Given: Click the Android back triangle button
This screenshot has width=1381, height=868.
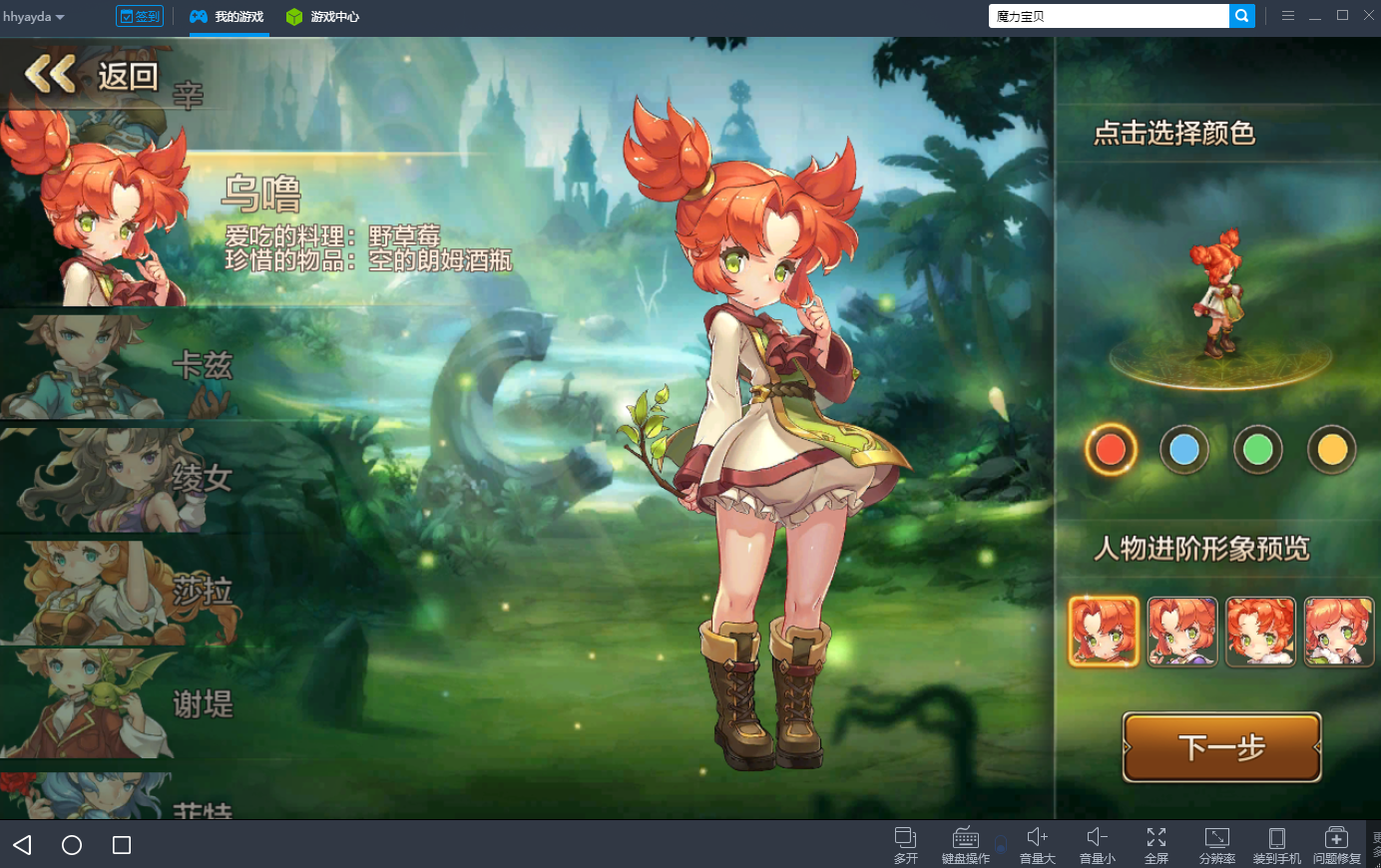Looking at the screenshot, I should pyautogui.click(x=22, y=845).
